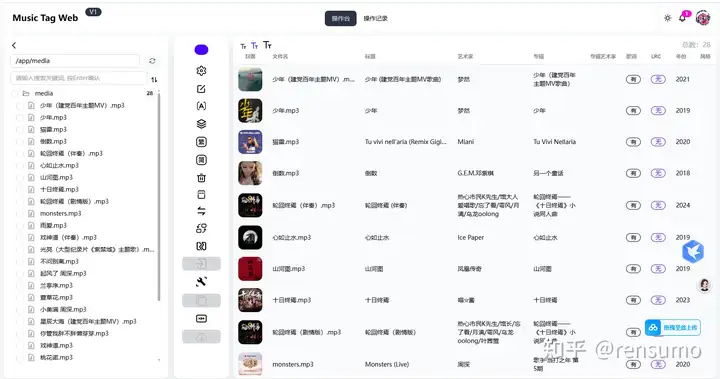Image resolution: width=720 pixels, height=379 pixels.
Task: Select 少年.mp3 in the file tree
Action: pos(53,118)
